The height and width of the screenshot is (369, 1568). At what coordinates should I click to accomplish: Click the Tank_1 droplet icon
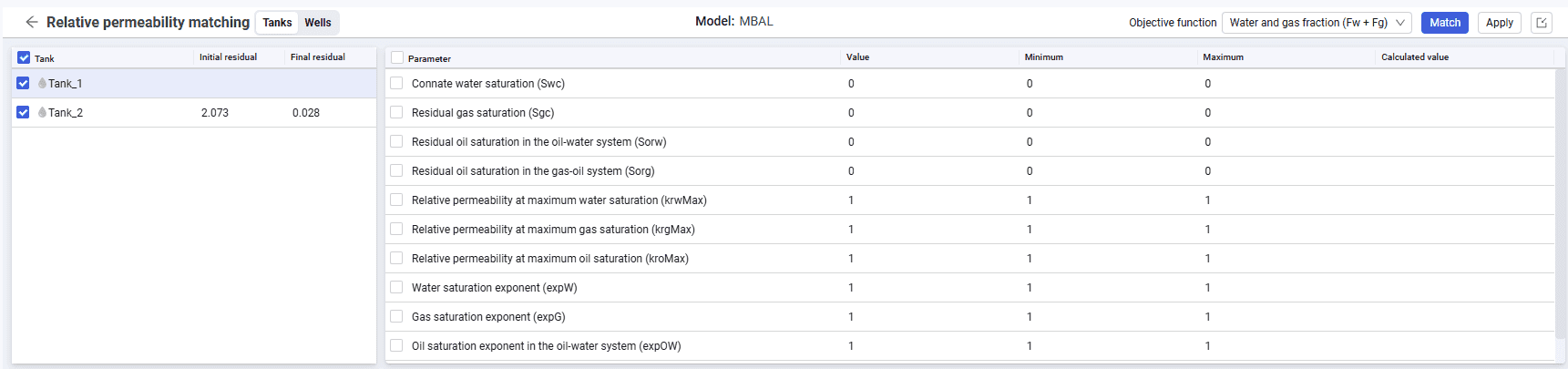(x=42, y=83)
